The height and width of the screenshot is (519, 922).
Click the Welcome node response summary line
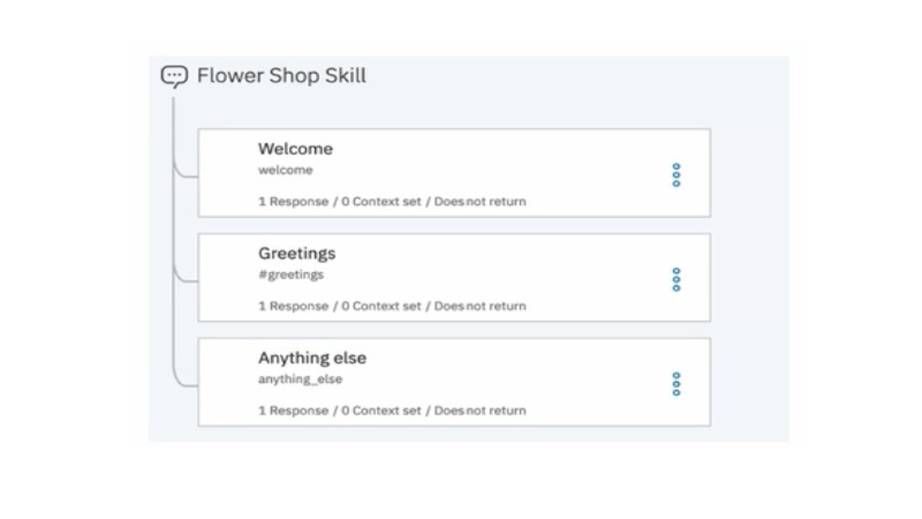click(392, 201)
